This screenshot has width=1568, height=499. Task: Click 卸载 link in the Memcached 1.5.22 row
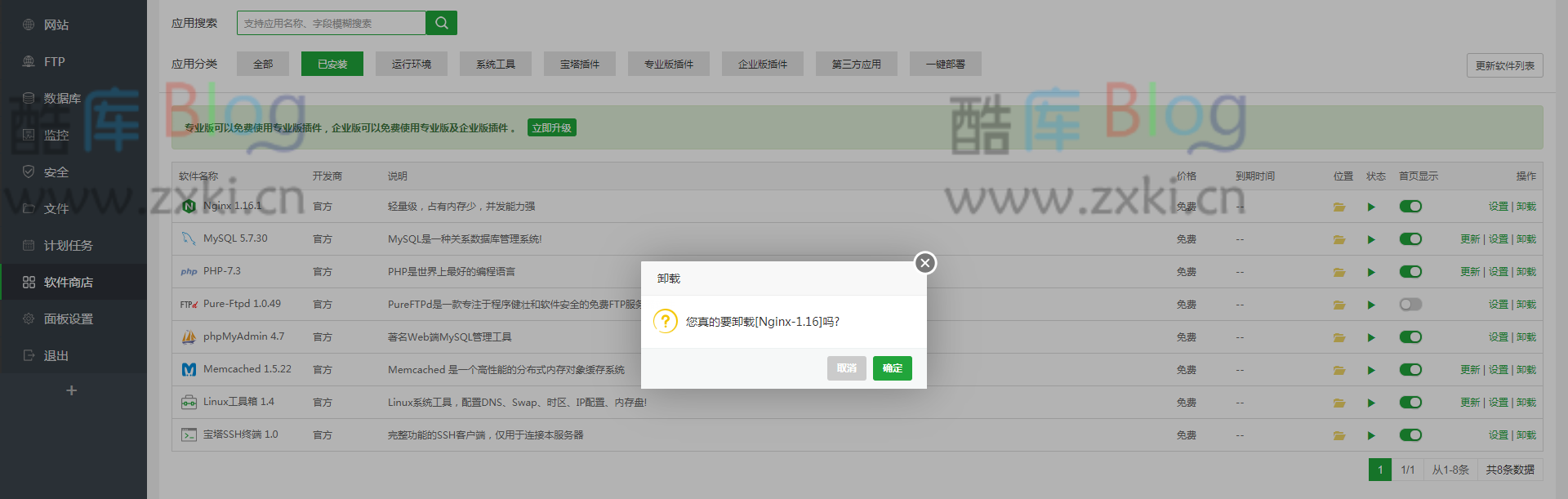coord(1526,370)
